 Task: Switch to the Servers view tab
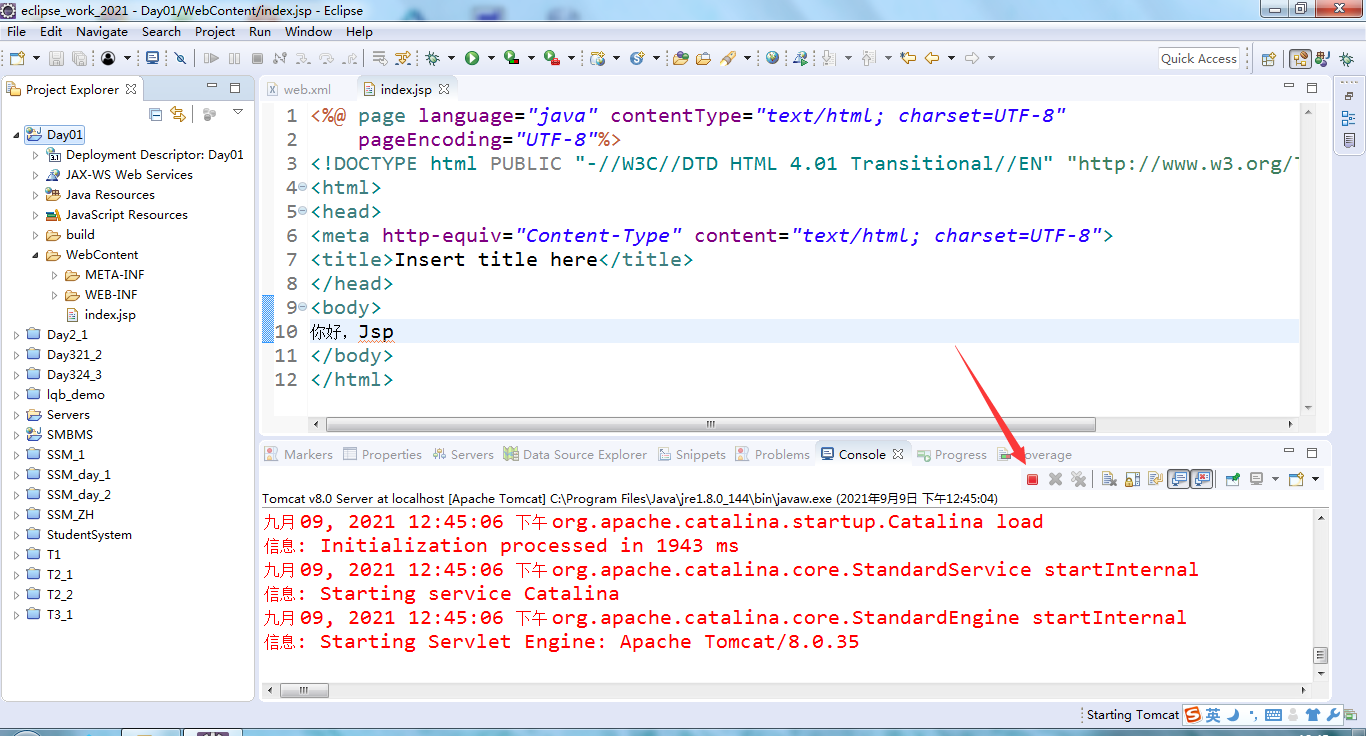click(463, 454)
